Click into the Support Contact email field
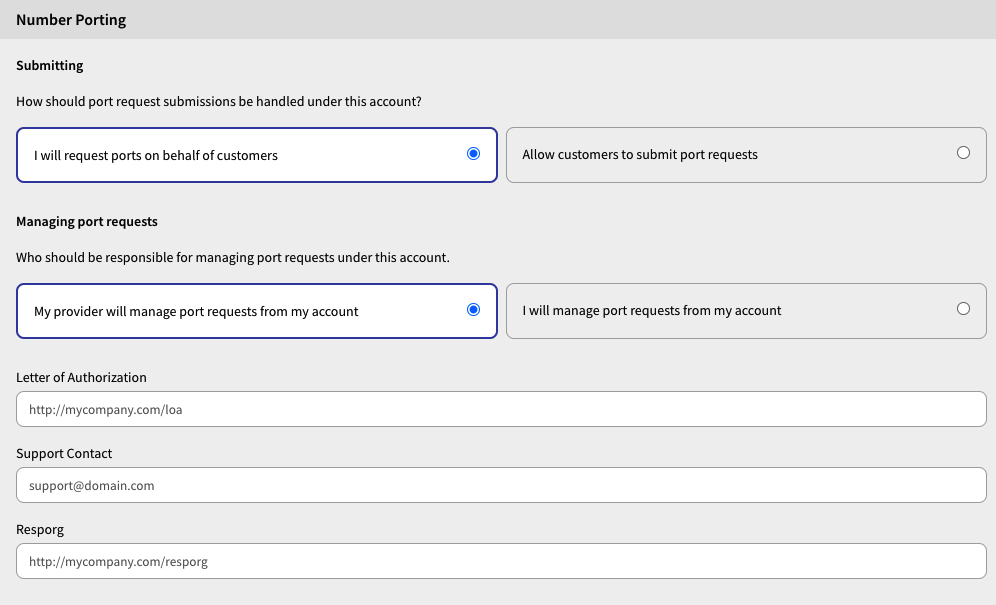Image resolution: width=996 pixels, height=605 pixels. tap(501, 486)
